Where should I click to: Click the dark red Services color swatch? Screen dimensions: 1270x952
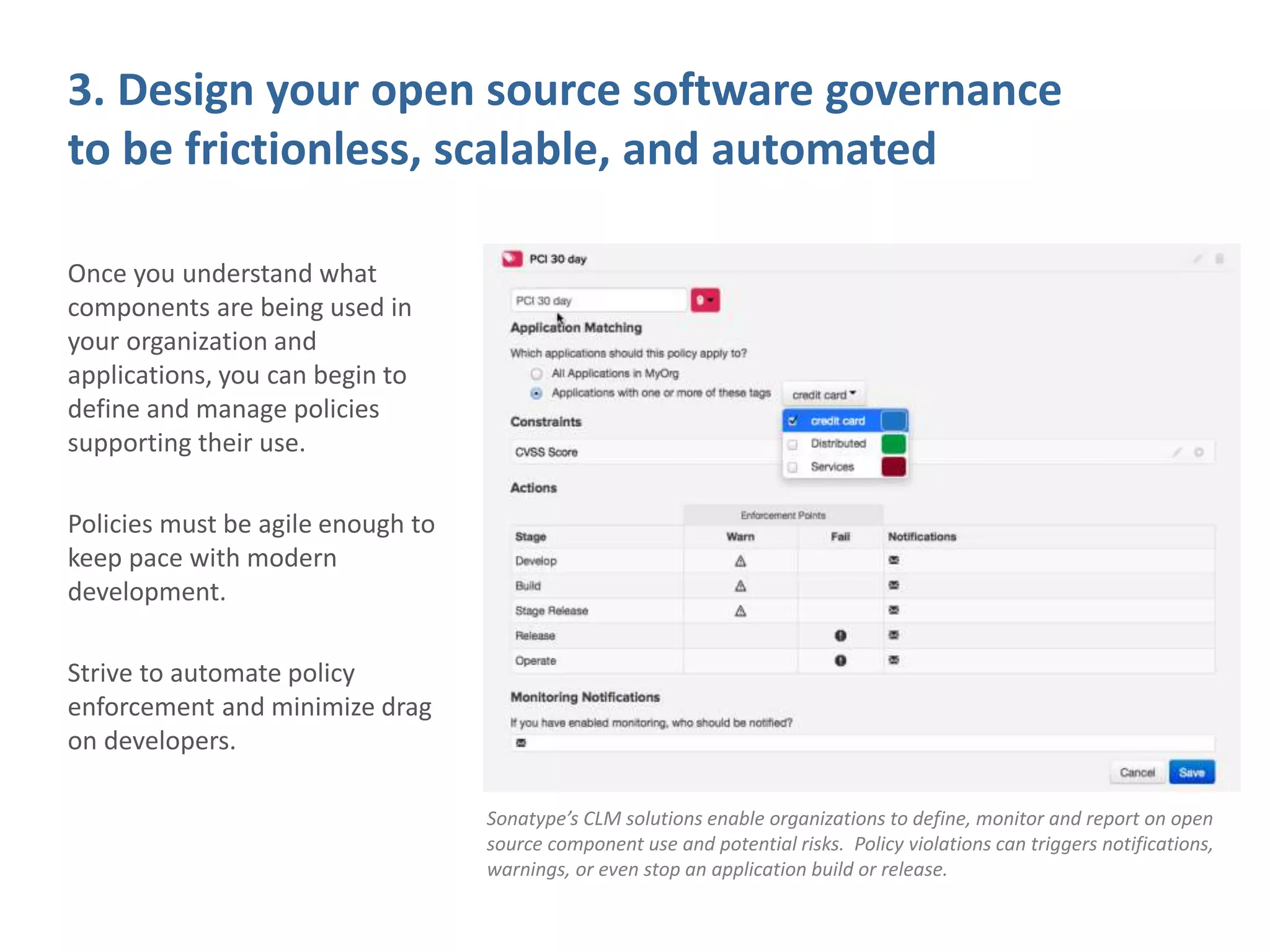(894, 467)
